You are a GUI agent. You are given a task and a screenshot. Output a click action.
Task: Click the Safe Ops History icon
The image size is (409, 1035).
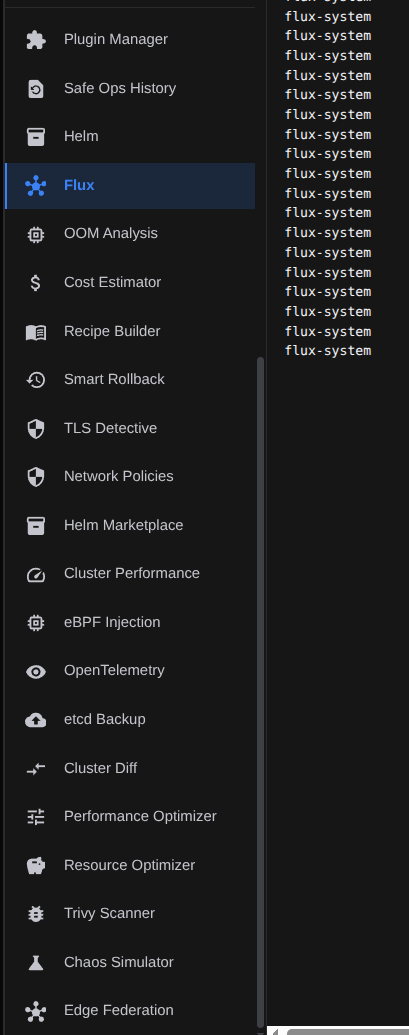click(36, 88)
